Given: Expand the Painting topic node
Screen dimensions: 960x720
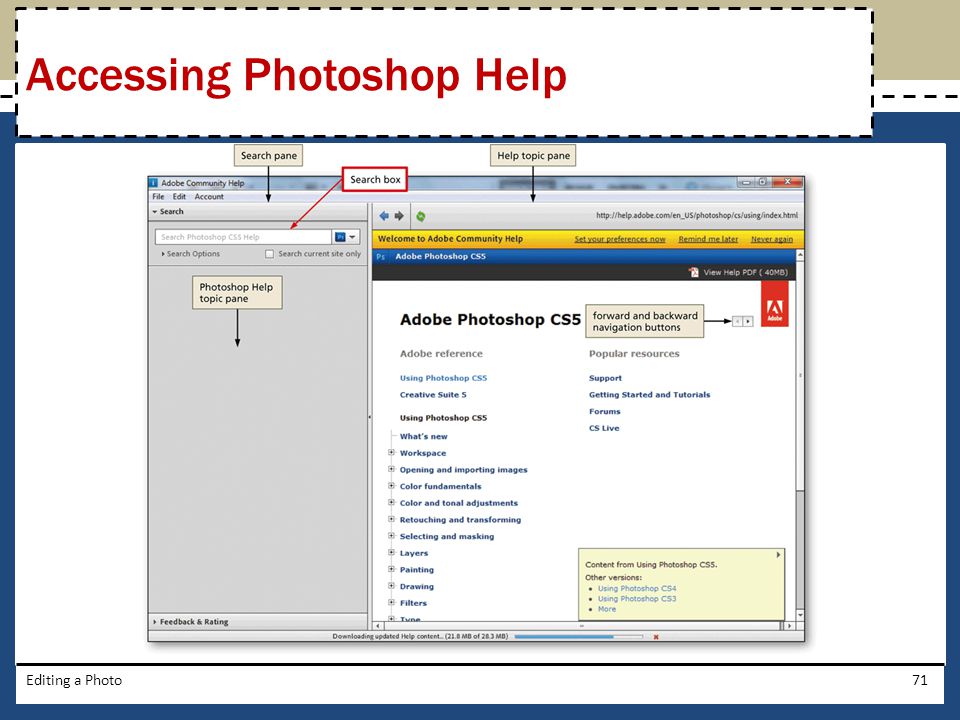Looking at the screenshot, I should (x=391, y=569).
